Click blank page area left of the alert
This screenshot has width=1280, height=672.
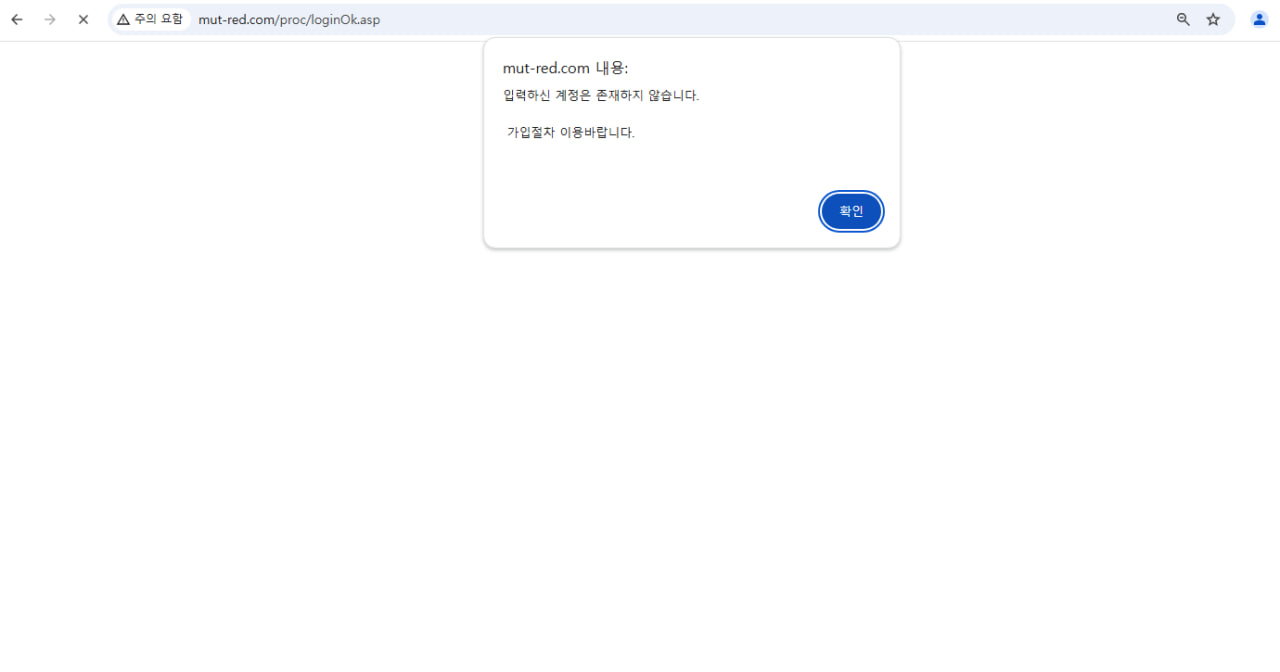(240, 200)
